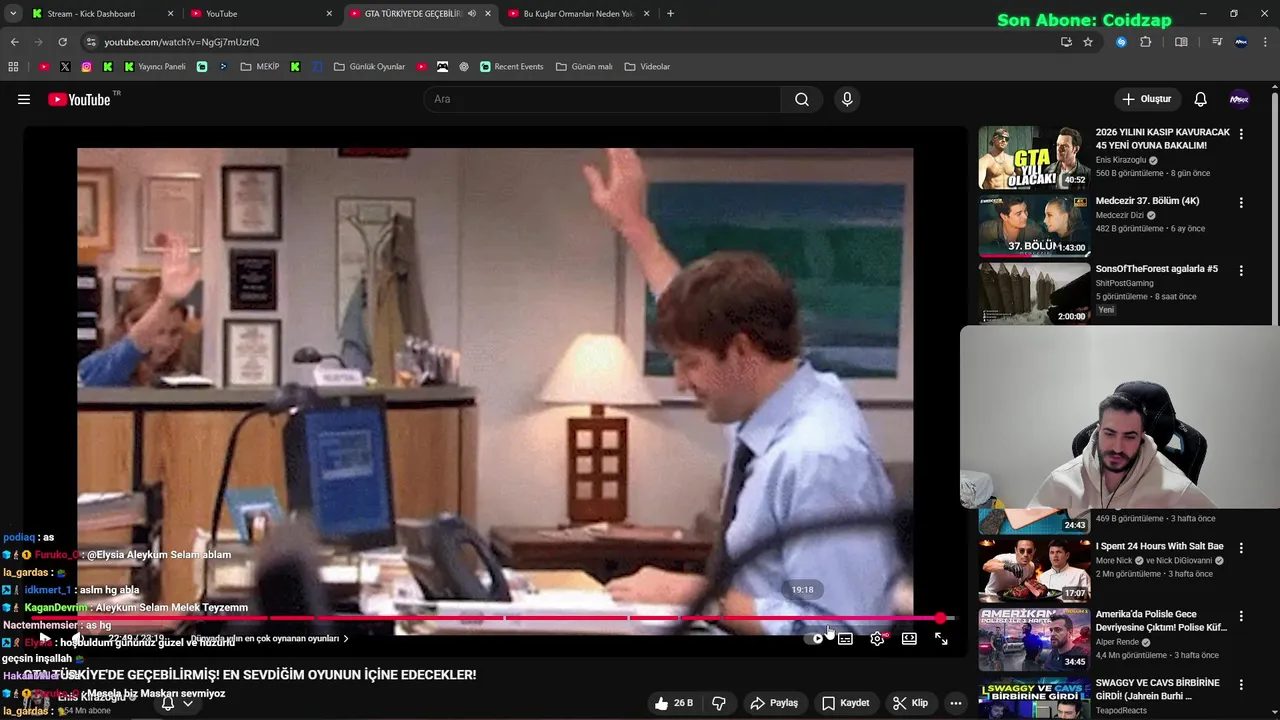Open Videolar bookmarks folder
This screenshot has height=720, width=1280.
[647, 67]
